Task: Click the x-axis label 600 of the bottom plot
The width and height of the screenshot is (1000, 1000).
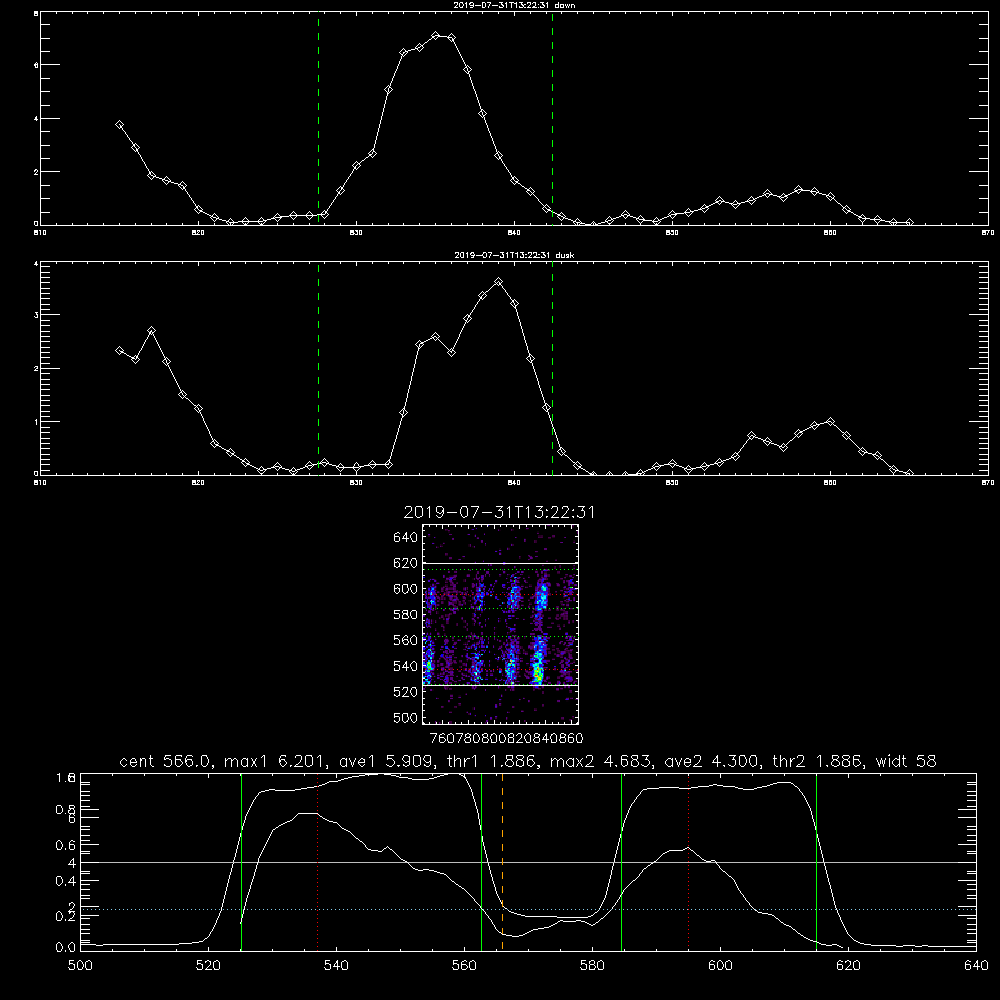Action: (x=720, y=966)
